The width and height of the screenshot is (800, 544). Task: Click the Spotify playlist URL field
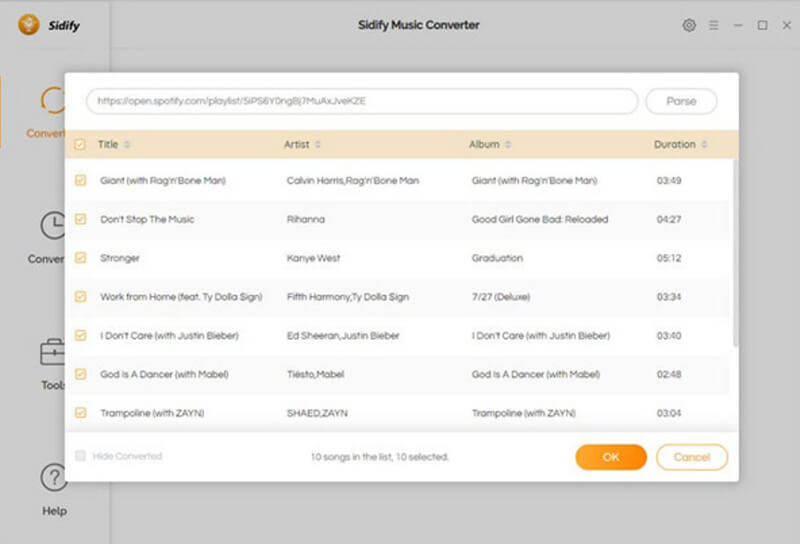(361, 101)
